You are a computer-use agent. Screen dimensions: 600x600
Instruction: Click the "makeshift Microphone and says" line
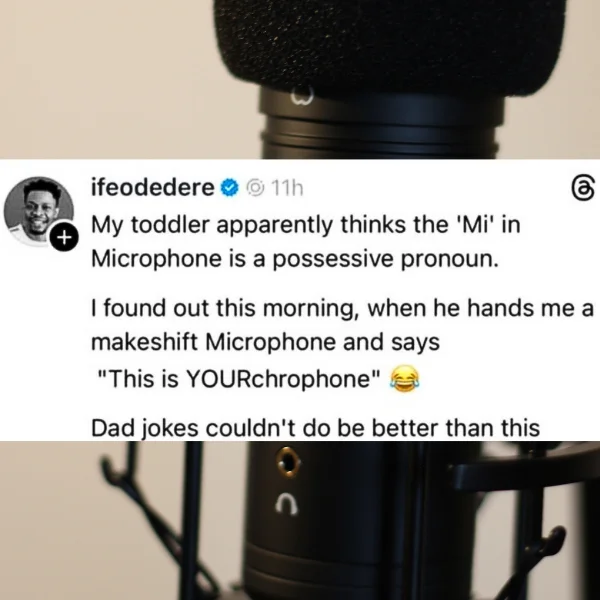[x=265, y=342]
